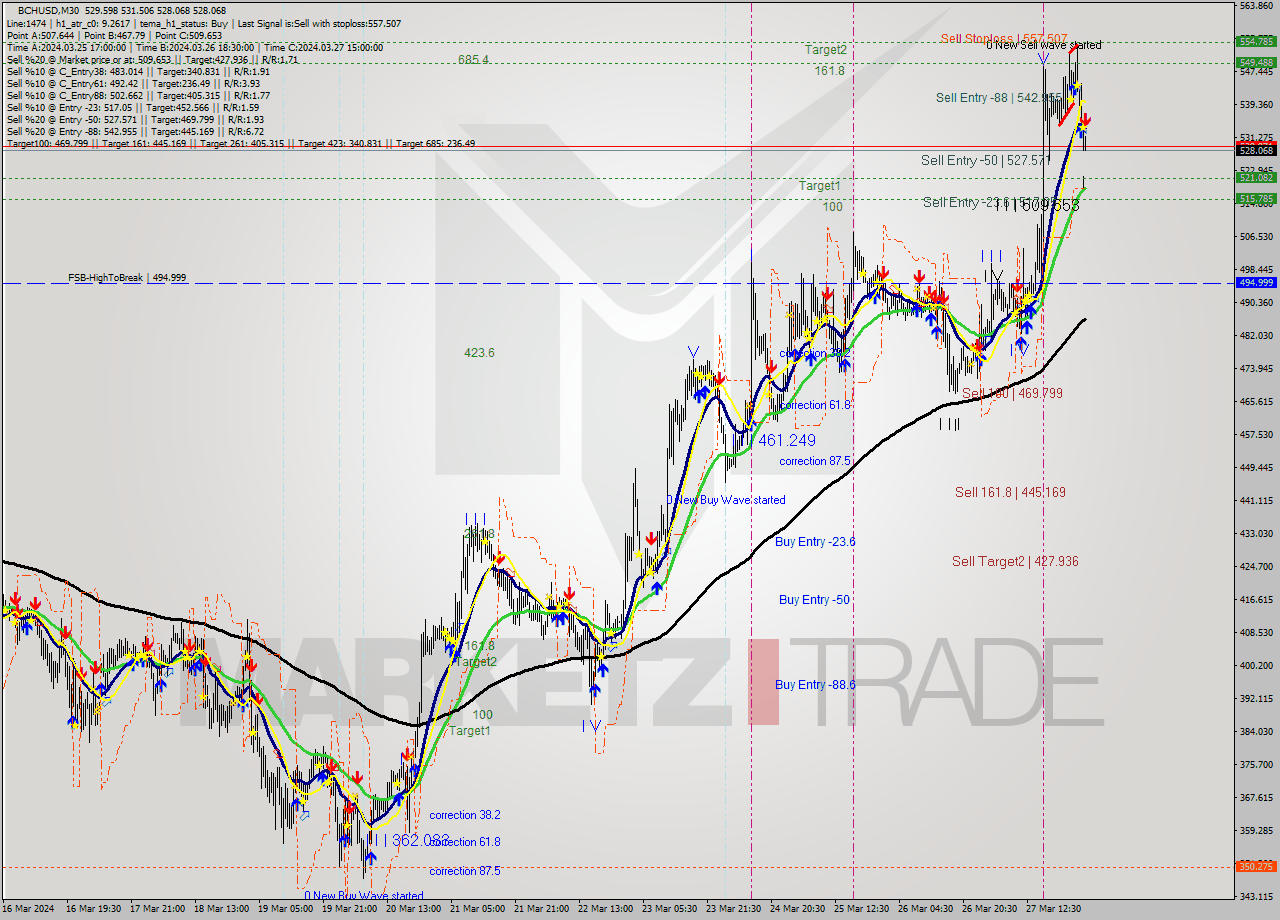Viewport: 1280px width, 920px height.
Task: Click the Buy Entry -88.6 label
Action: click(x=815, y=685)
